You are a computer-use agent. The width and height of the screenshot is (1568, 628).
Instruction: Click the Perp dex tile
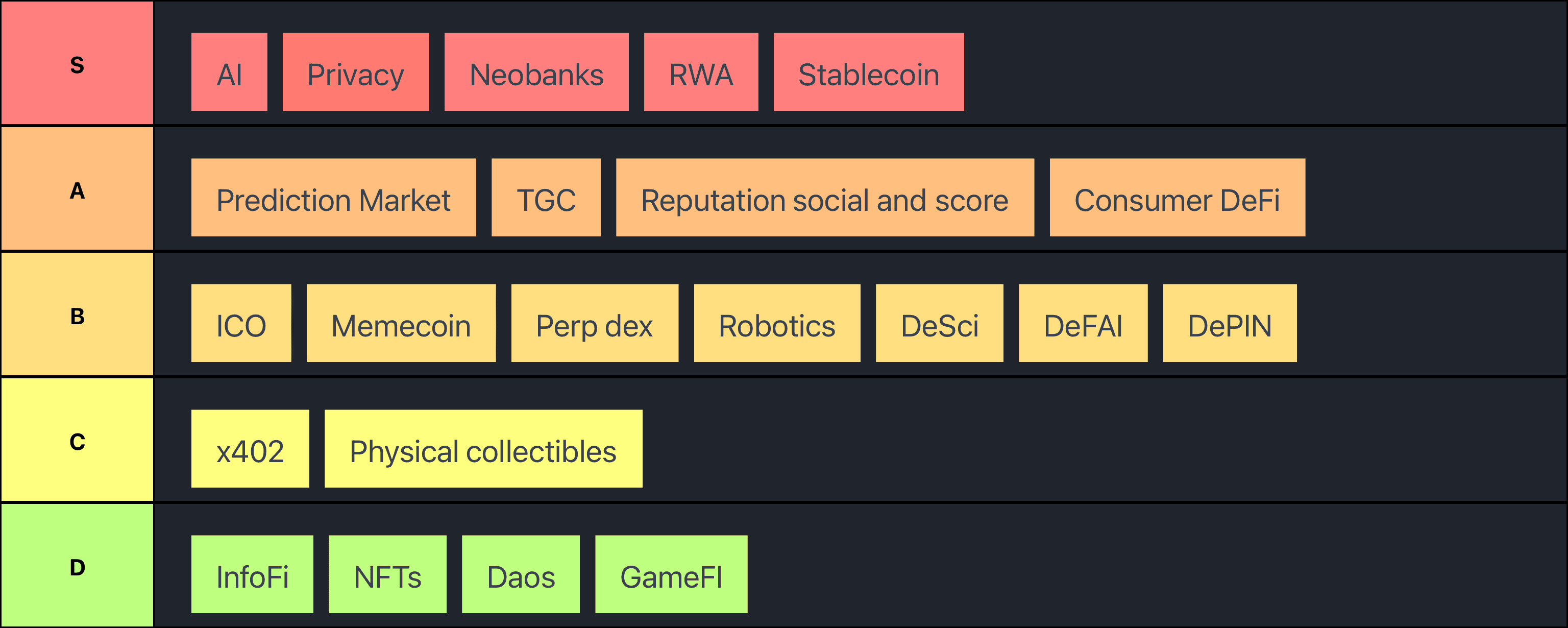[x=595, y=323]
